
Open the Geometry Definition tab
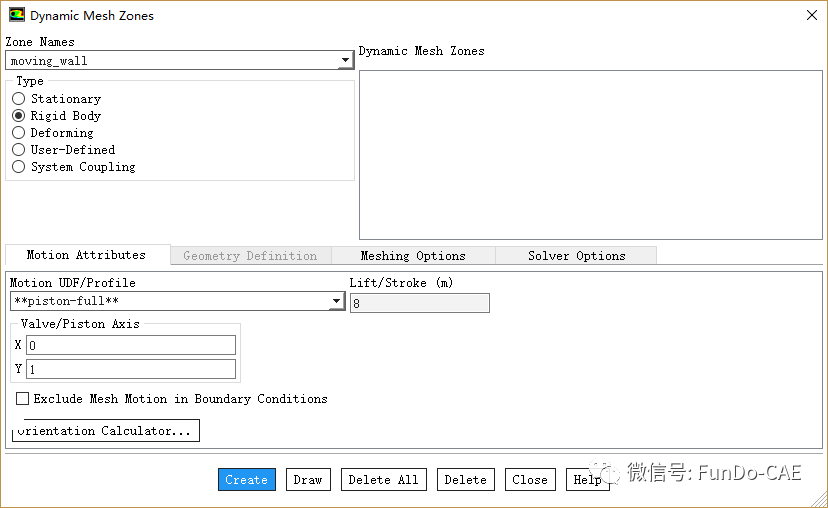(250, 256)
